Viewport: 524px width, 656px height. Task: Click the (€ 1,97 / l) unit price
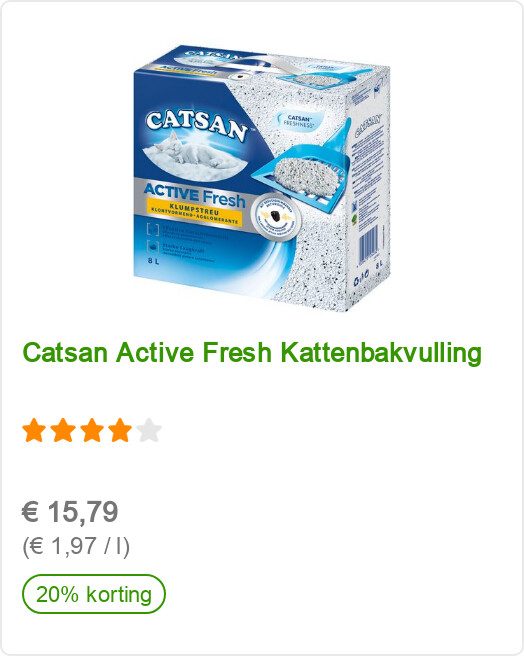76,546
